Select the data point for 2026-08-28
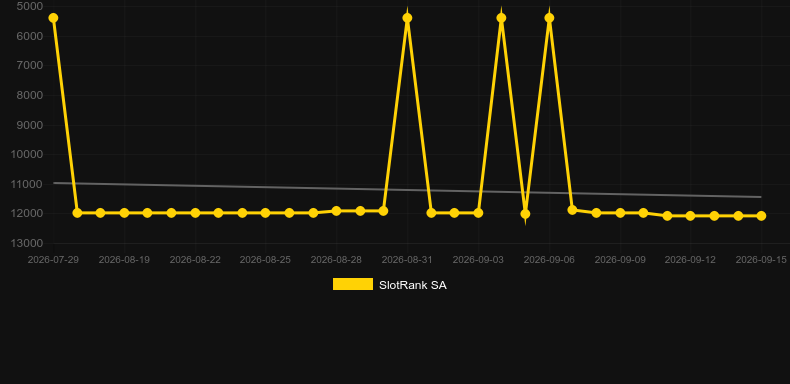 point(337,211)
